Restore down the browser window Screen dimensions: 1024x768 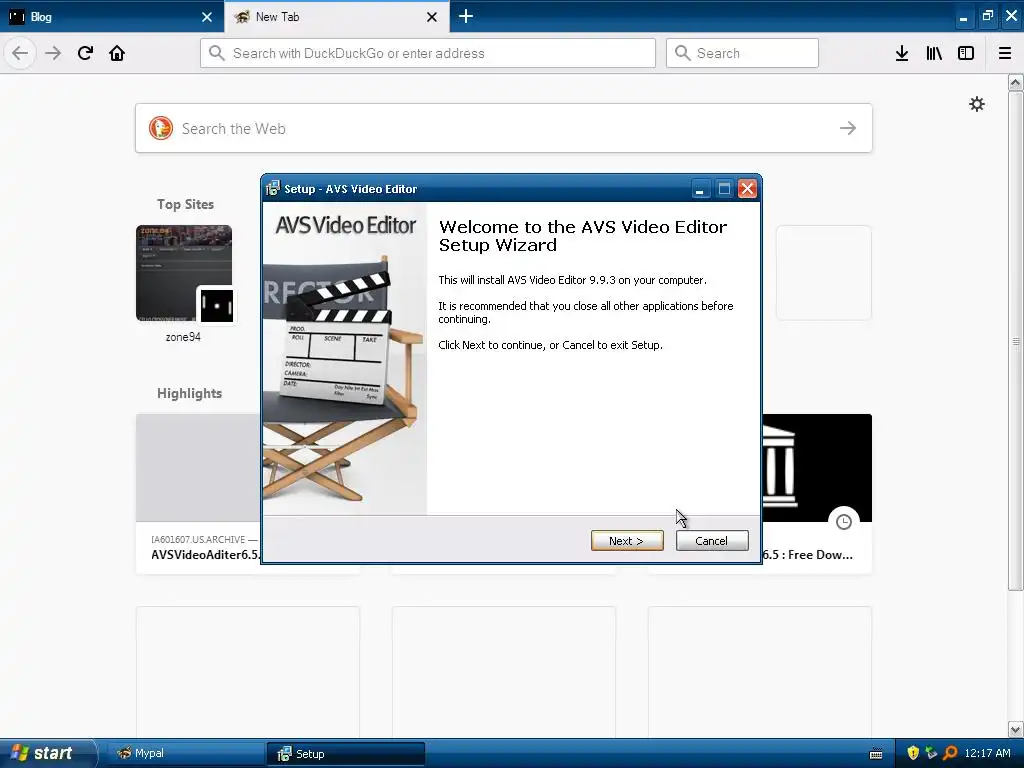tap(987, 16)
